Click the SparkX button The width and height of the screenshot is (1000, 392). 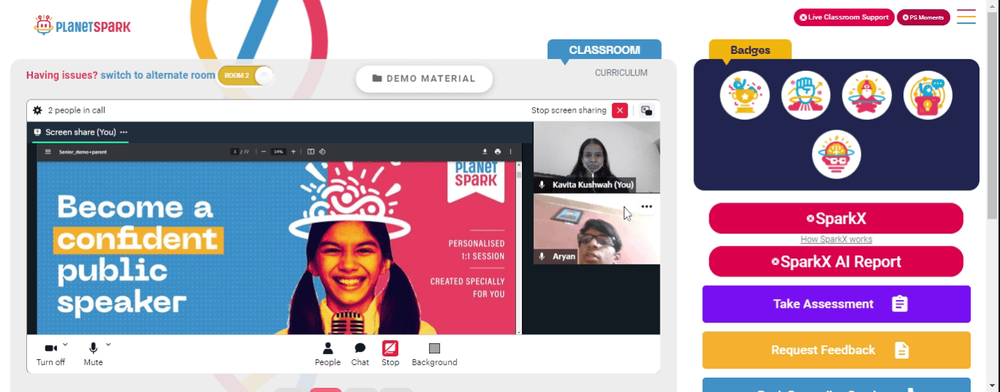coord(836,219)
